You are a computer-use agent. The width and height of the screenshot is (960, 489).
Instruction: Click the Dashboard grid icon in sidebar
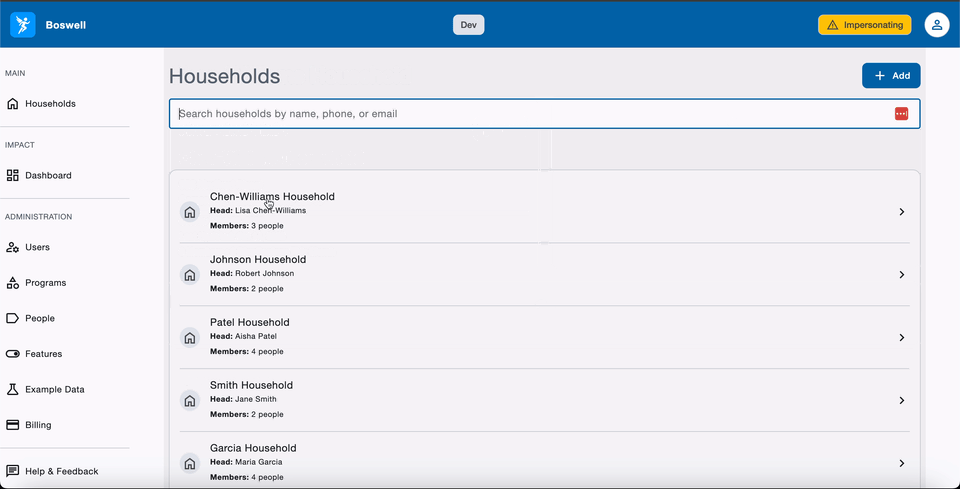click(x=13, y=176)
